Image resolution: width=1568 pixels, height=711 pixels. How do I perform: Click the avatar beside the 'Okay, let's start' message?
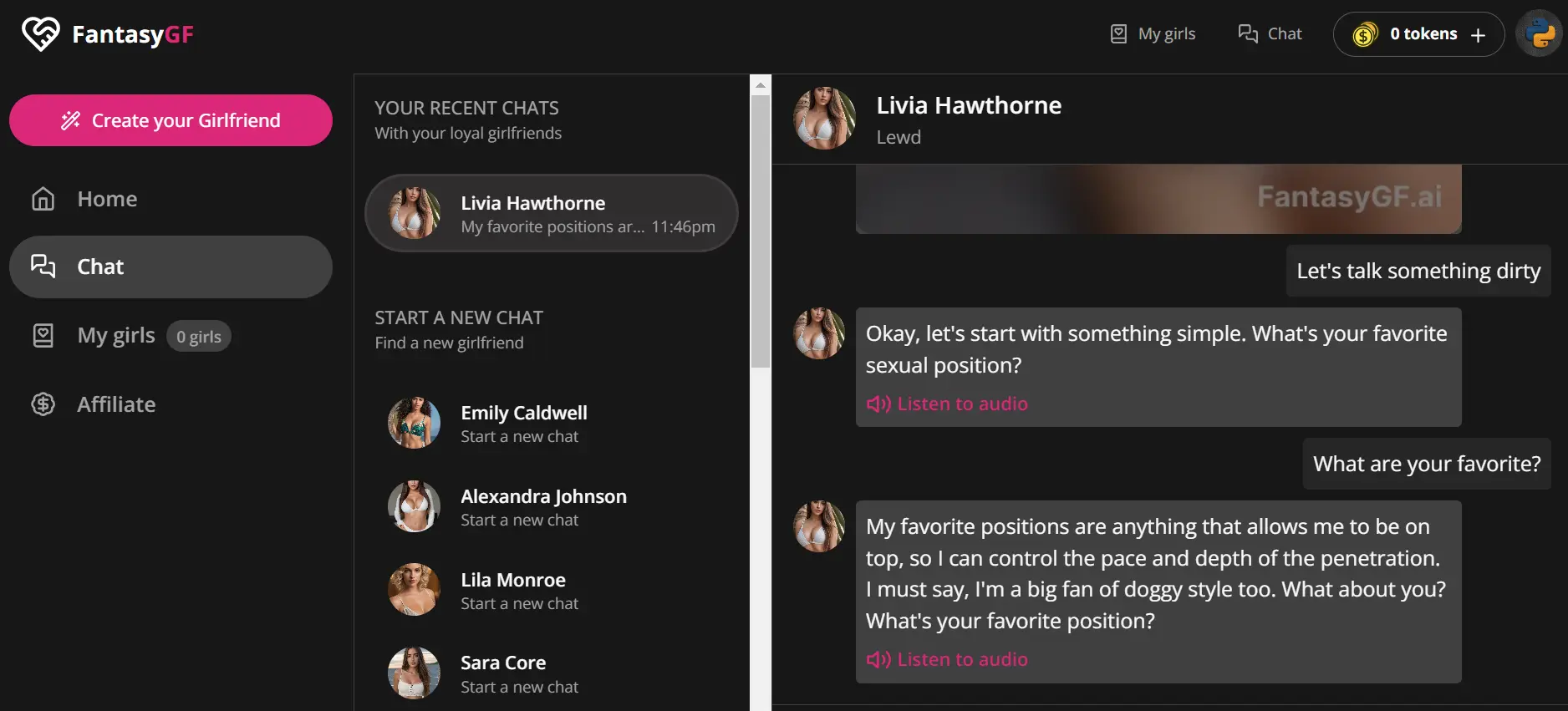coord(819,333)
